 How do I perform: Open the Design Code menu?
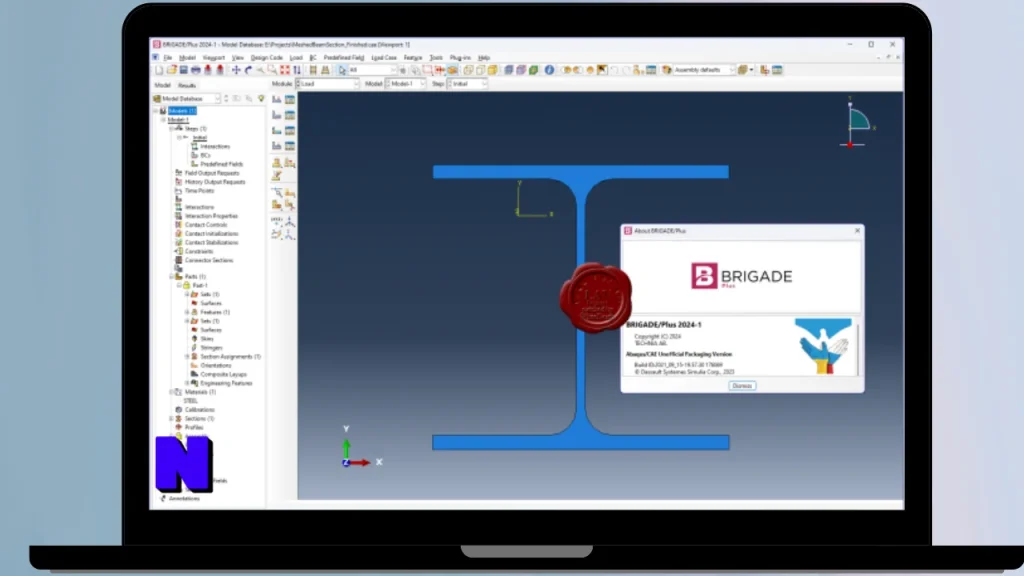pos(266,57)
